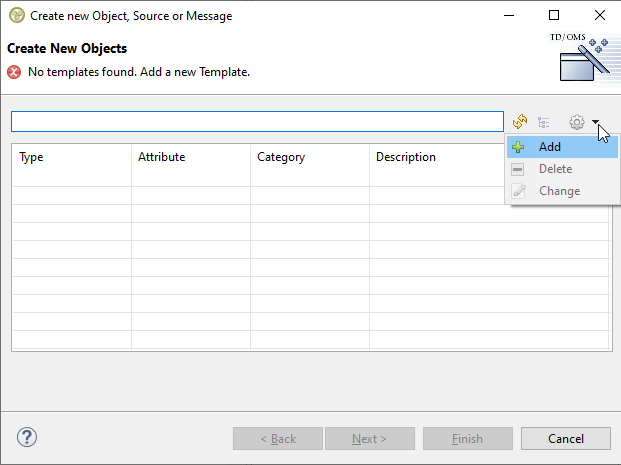Click the red error icon in header

pyautogui.click(x=14, y=72)
